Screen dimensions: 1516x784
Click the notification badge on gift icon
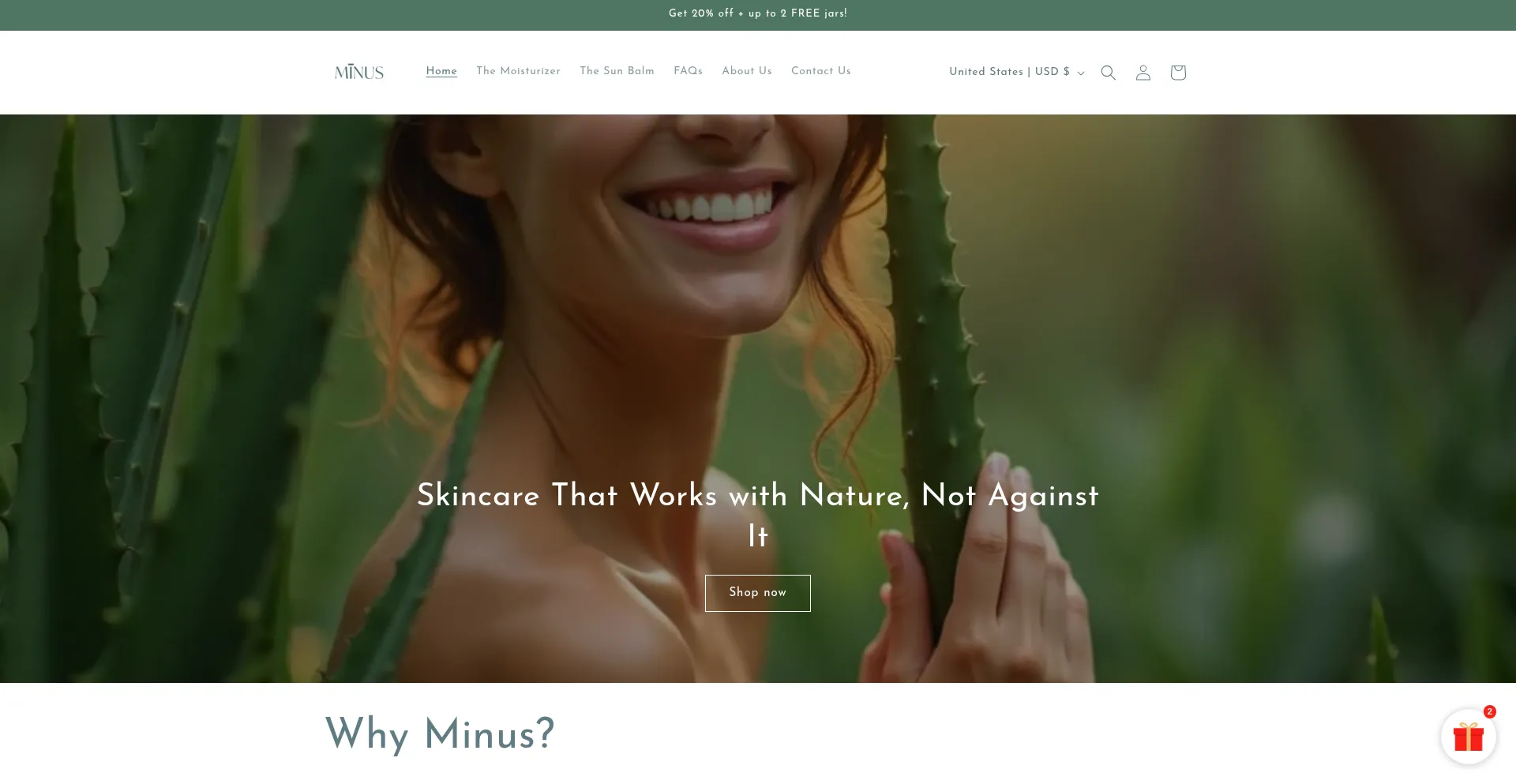[1489, 711]
